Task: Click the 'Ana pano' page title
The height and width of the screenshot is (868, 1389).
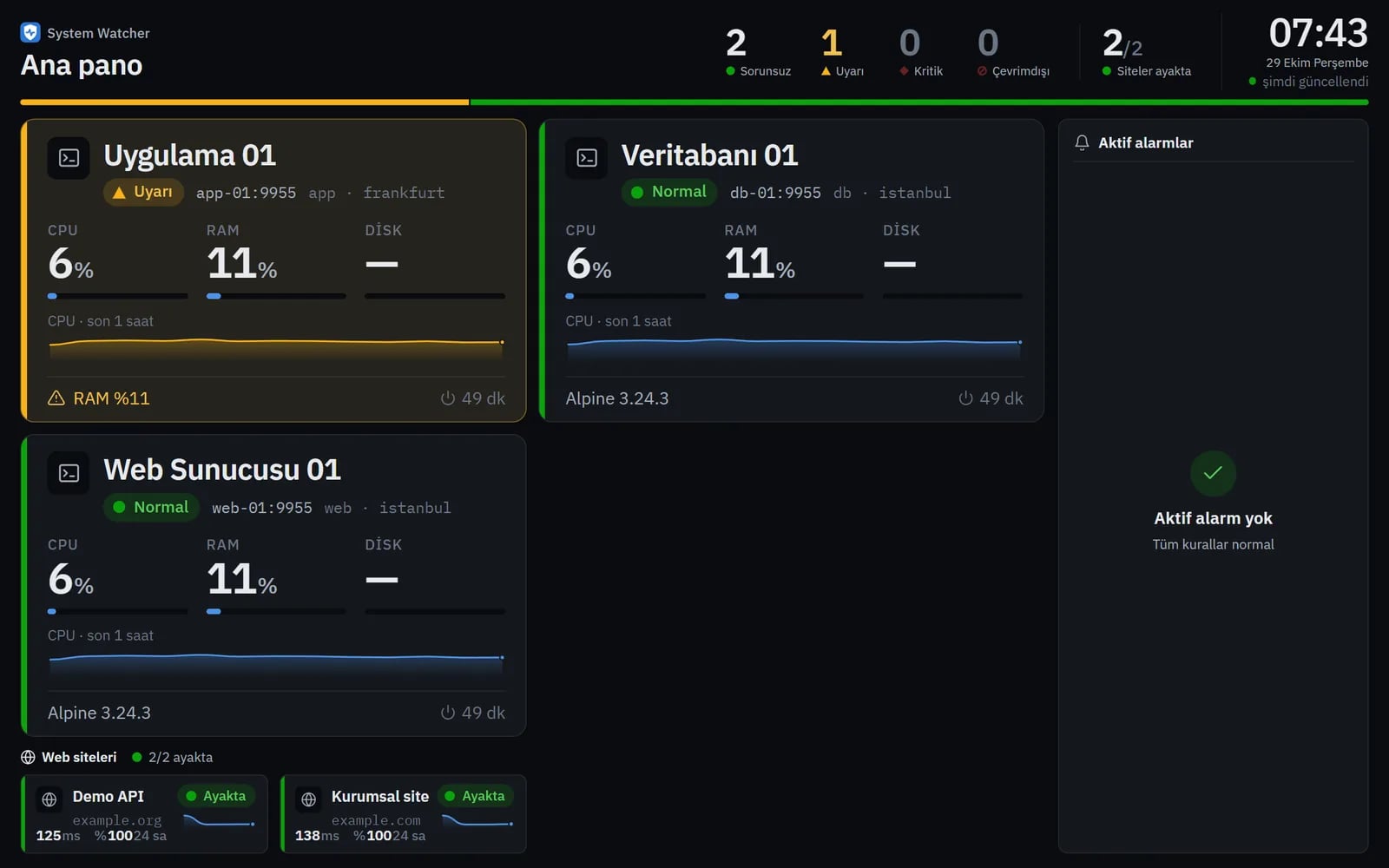Action: point(82,65)
